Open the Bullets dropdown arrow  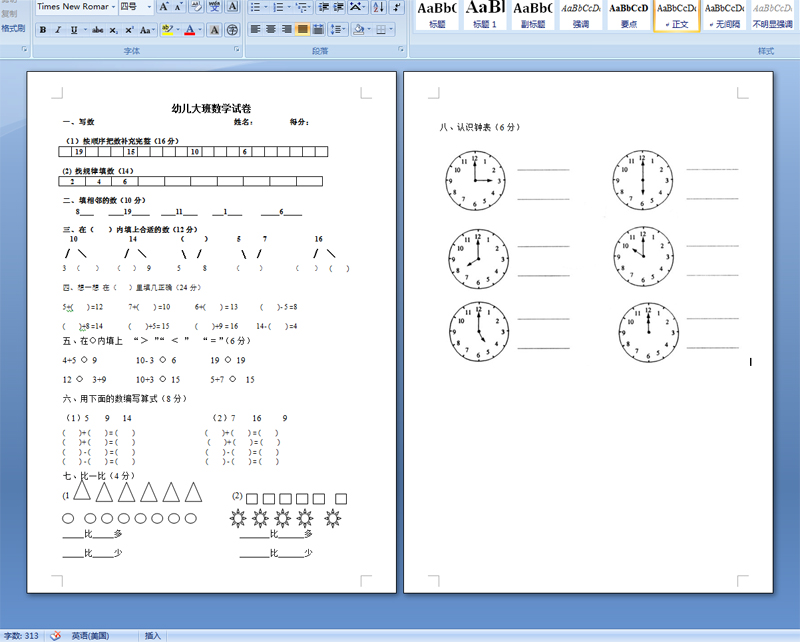[x=265, y=7]
